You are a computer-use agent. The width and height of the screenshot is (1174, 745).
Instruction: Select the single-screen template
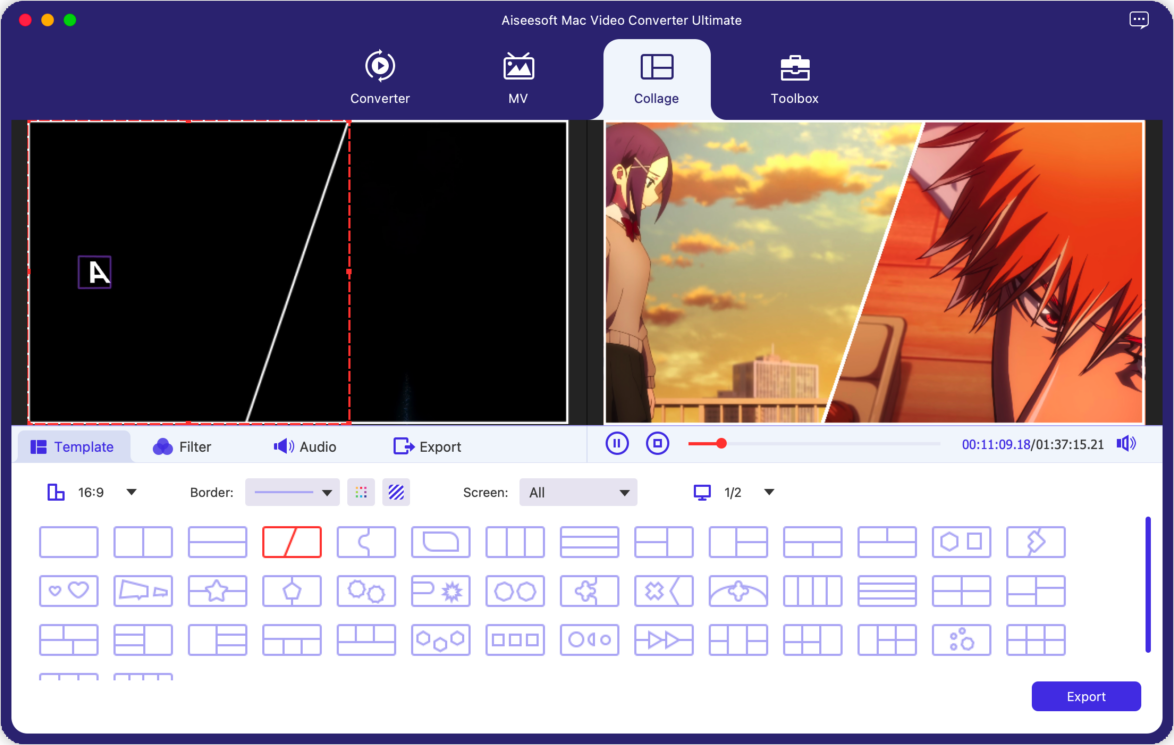click(x=68, y=542)
